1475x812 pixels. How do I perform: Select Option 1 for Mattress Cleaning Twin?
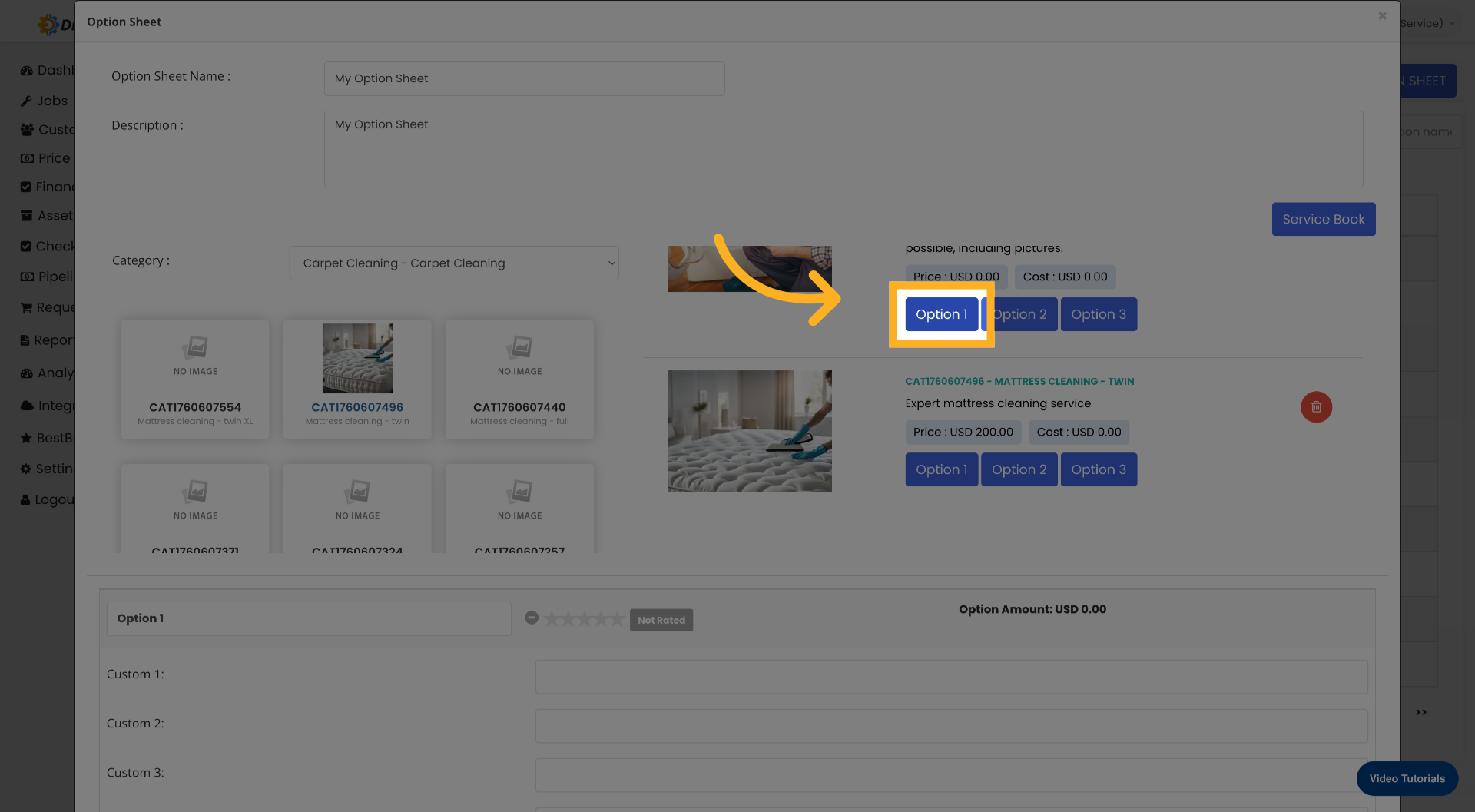[x=941, y=469]
